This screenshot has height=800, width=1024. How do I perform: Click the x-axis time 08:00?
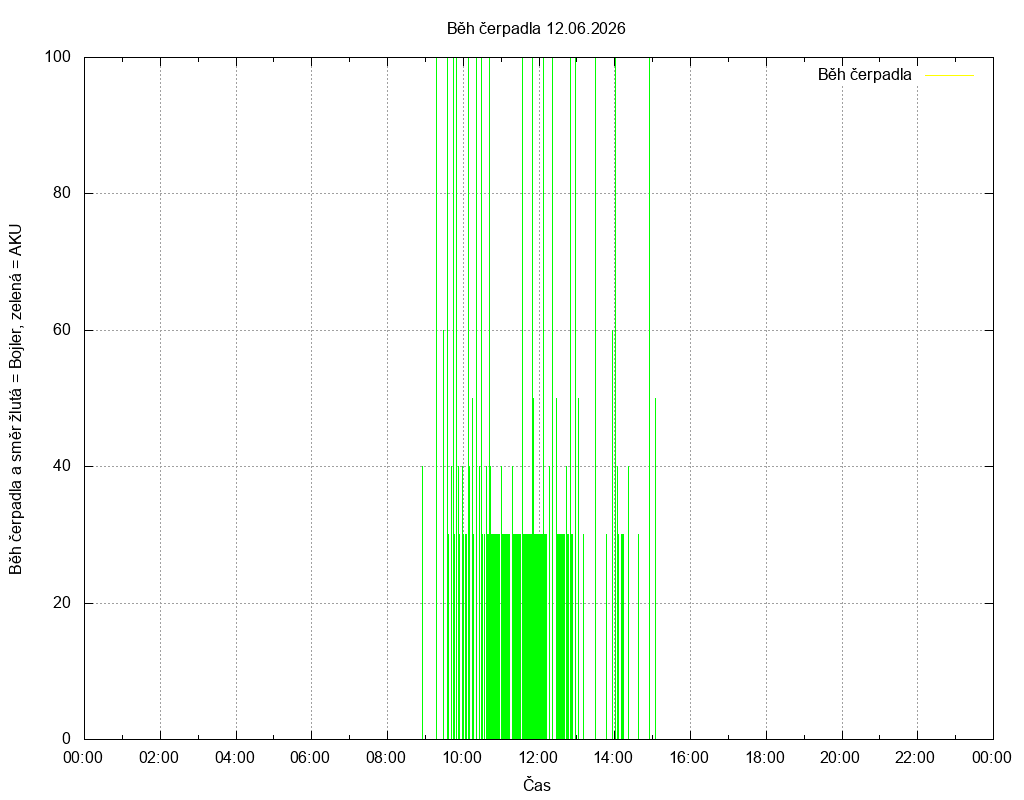385,758
